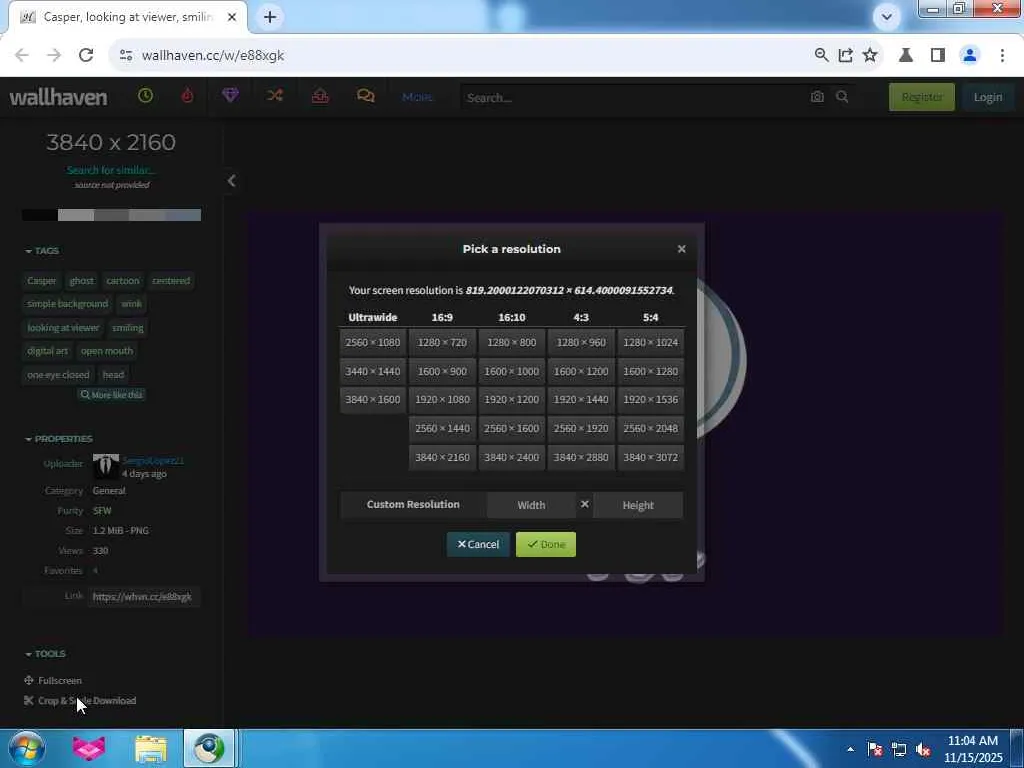Collapse the Tags section
This screenshot has width=1024, height=768.
[42, 251]
